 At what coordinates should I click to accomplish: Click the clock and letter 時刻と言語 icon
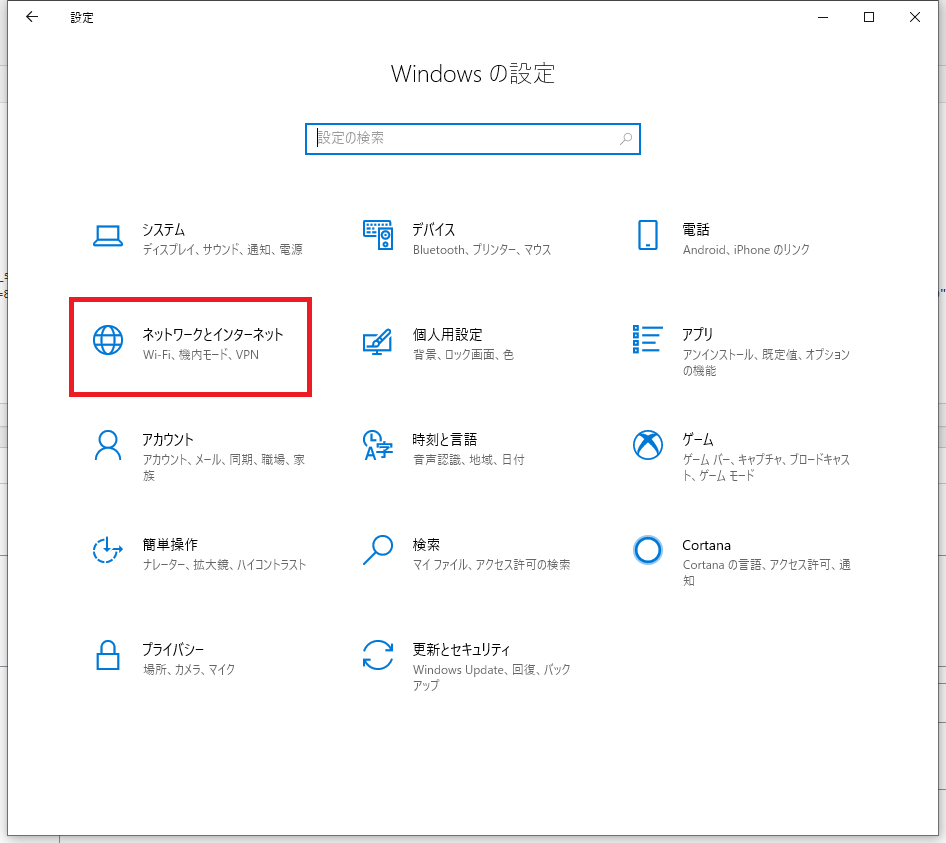[378, 445]
